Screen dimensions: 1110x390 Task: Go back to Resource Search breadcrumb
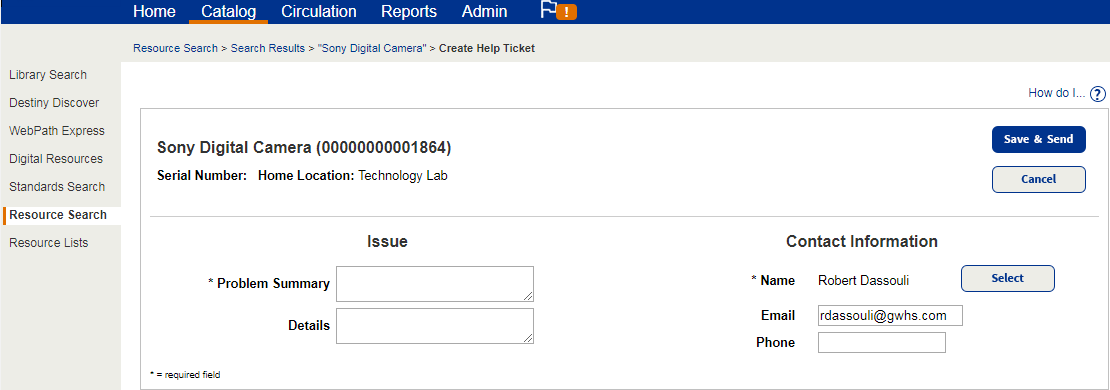[x=176, y=48]
